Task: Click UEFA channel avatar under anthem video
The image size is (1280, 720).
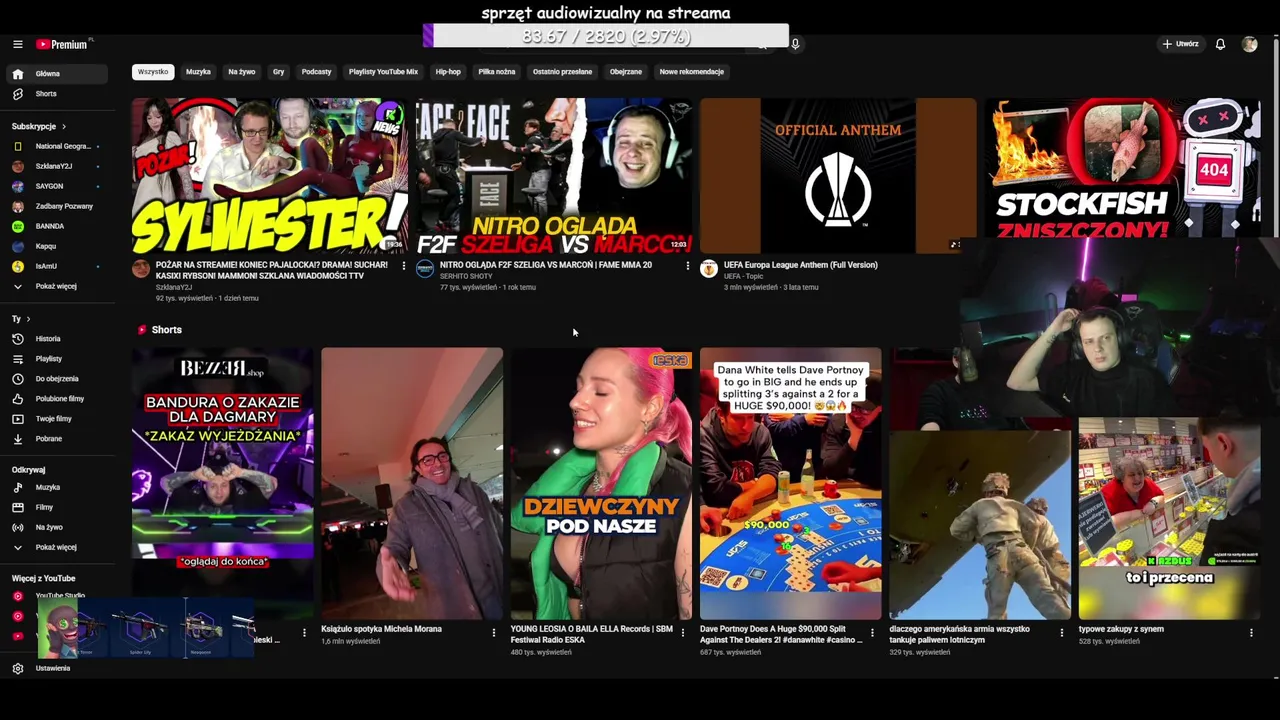Action: point(709,269)
